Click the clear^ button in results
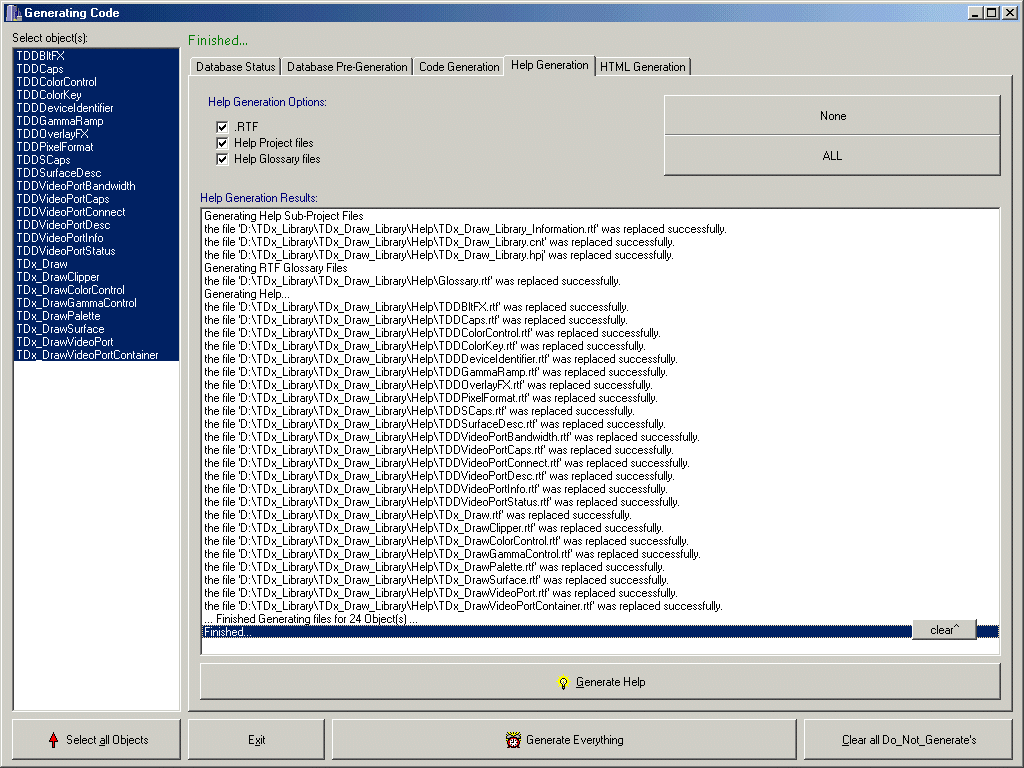This screenshot has height=768, width=1024. [944, 630]
